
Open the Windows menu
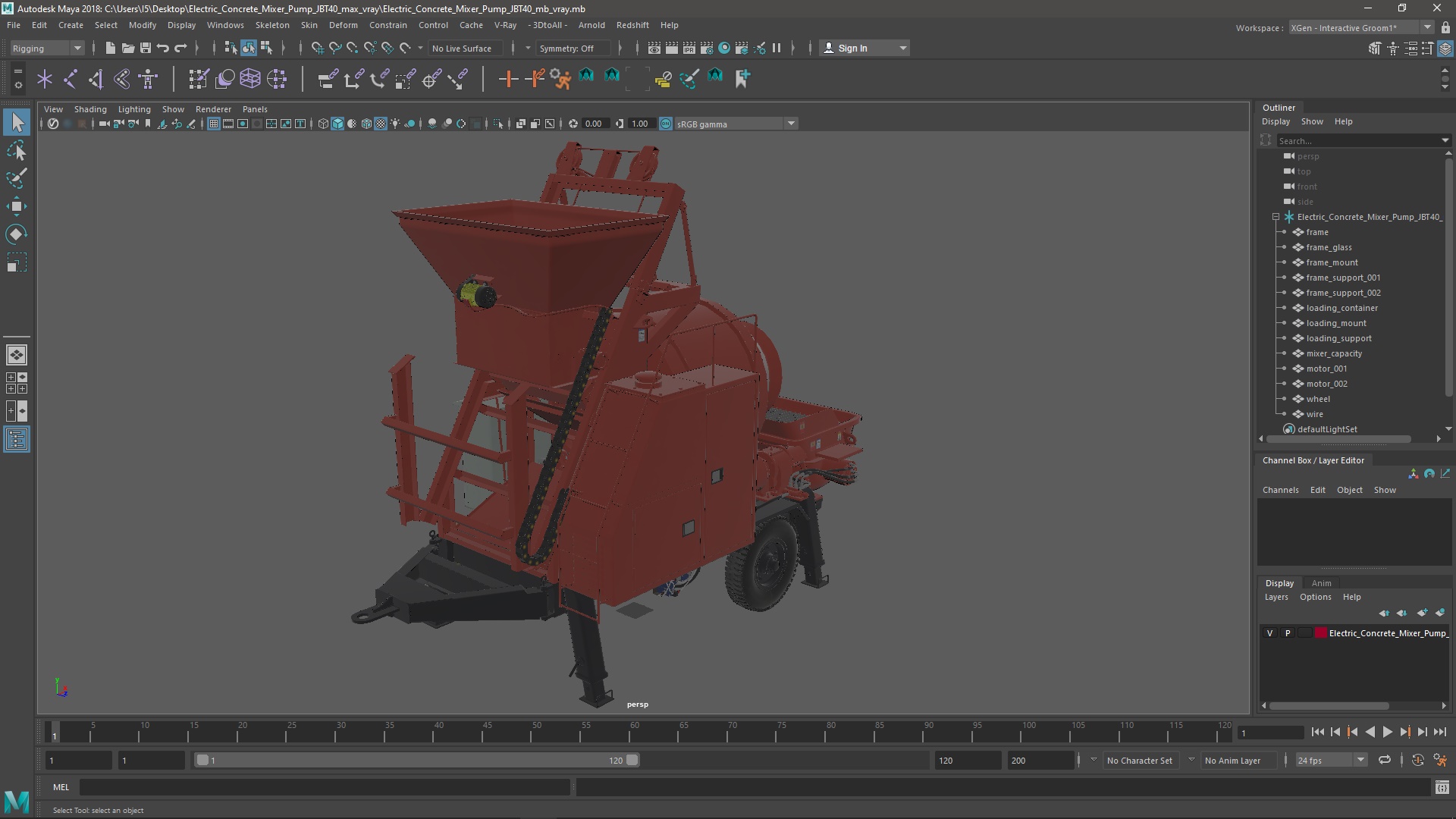coord(225,25)
